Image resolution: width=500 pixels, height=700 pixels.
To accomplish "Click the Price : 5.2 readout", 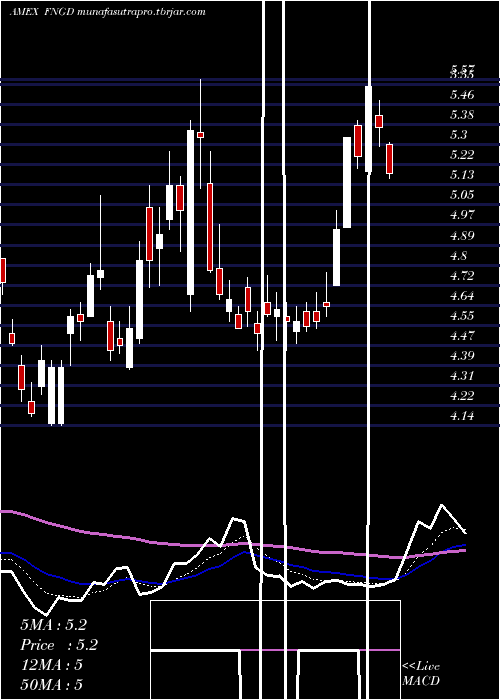I will pyautogui.click(x=59, y=645).
